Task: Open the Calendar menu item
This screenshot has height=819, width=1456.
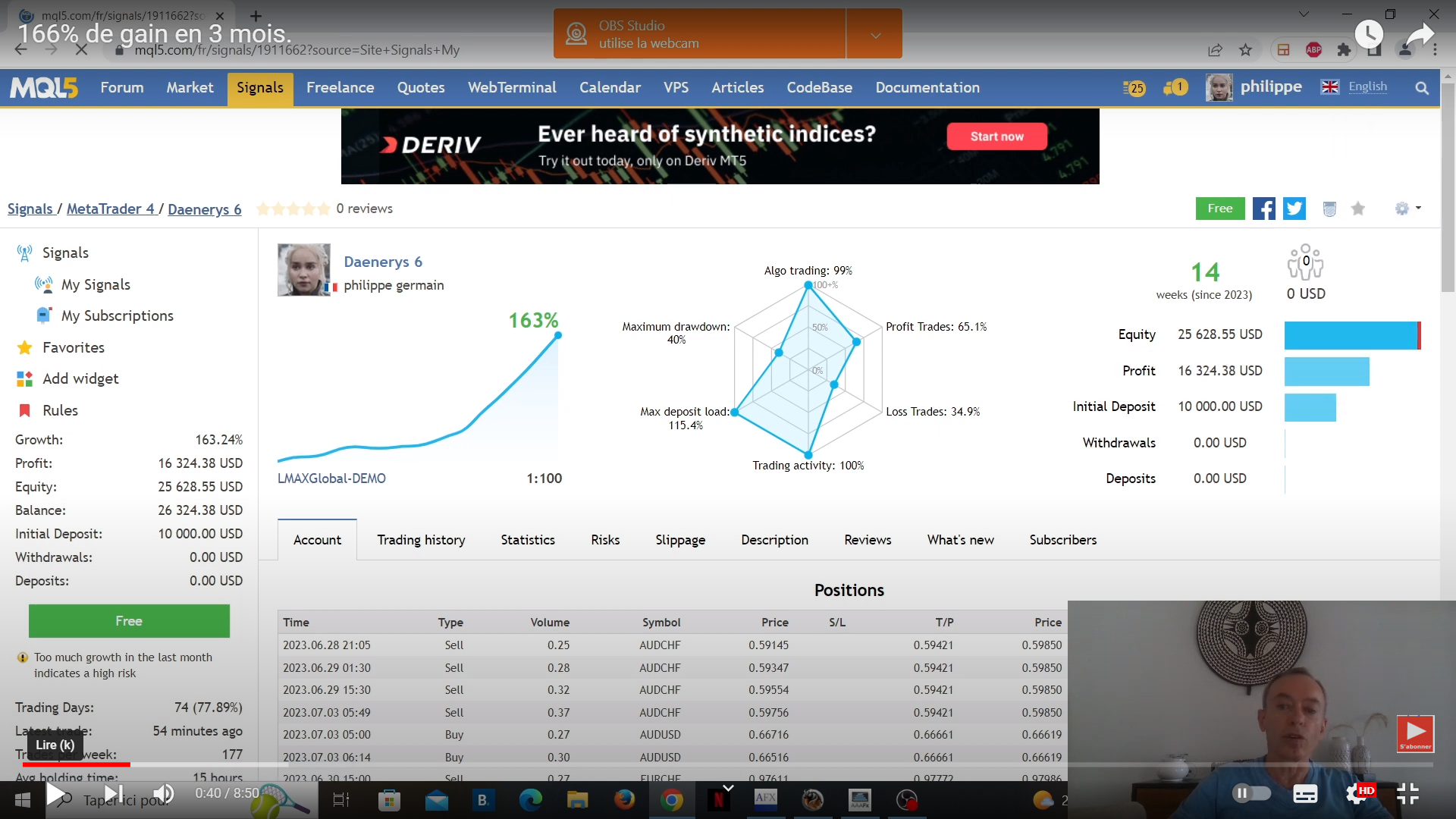Action: 610,87
